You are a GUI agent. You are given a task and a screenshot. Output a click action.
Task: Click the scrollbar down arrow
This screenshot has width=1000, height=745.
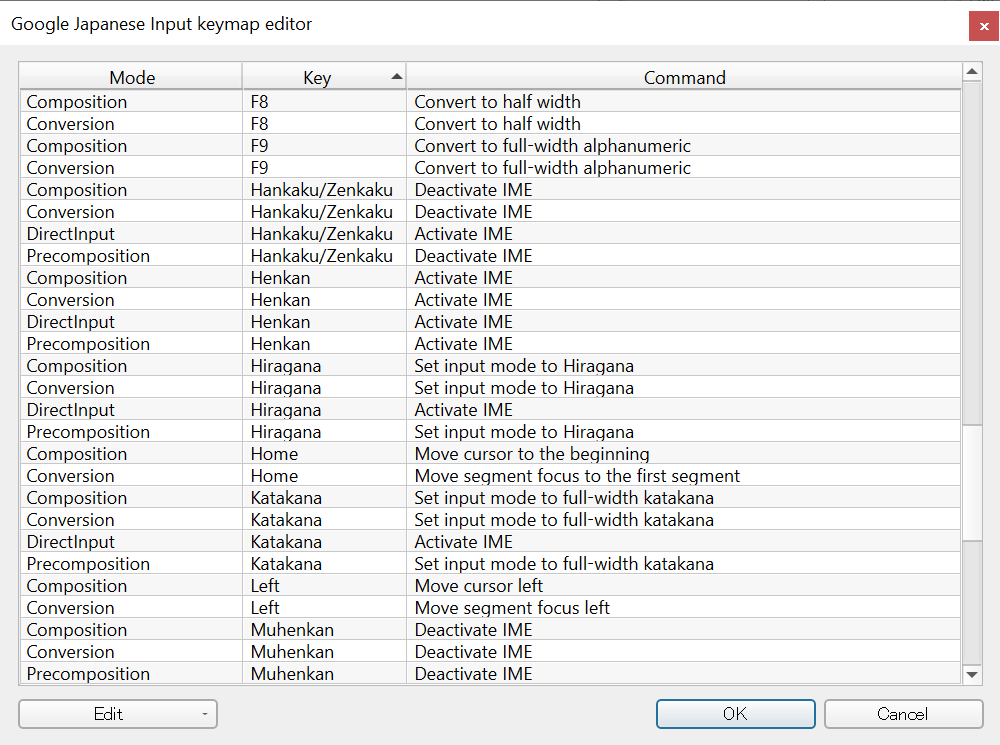click(972, 675)
